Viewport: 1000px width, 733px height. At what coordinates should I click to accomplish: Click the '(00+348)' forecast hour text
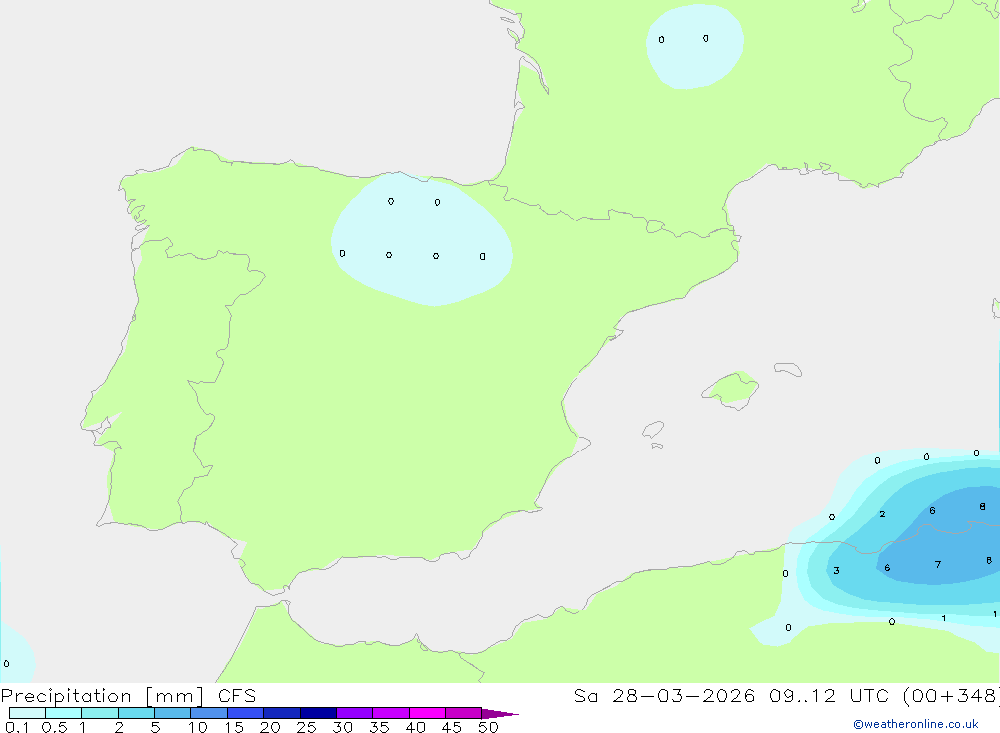950,695
